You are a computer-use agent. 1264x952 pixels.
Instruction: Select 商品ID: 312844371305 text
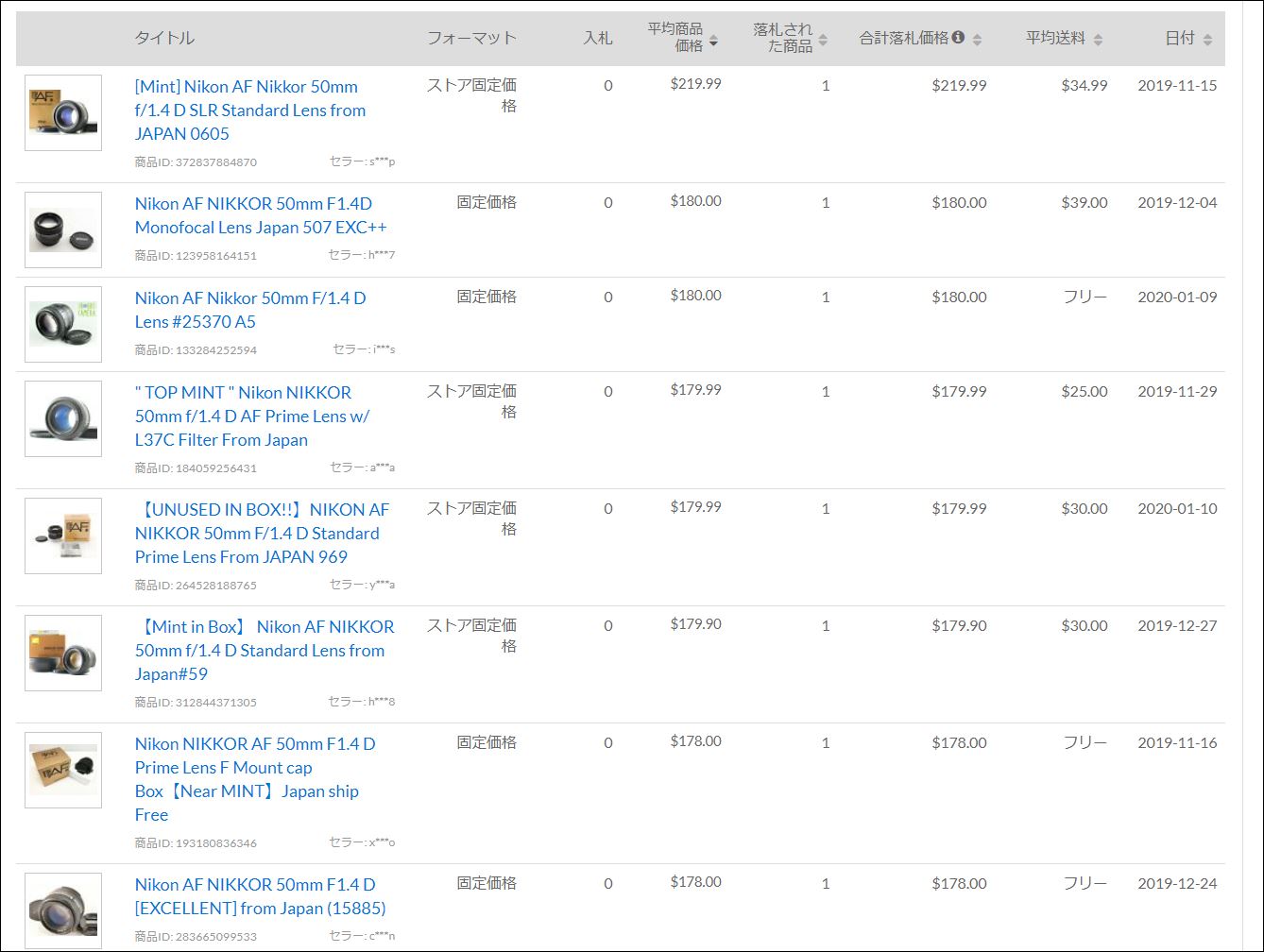pos(196,702)
